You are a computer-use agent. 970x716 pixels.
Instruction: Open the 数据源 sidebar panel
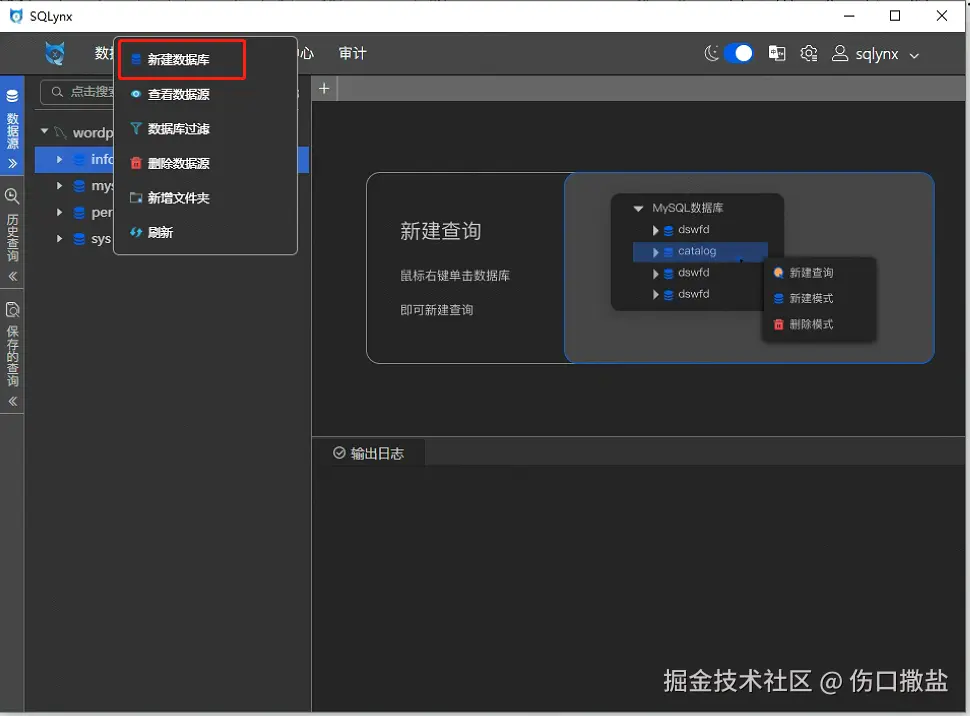pos(12,125)
